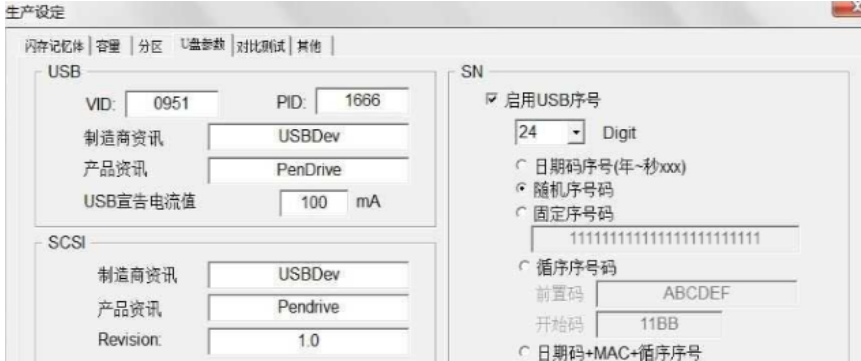Select the 固定序号码 radio button
Screen dimensions: 861x361
coord(522,214)
